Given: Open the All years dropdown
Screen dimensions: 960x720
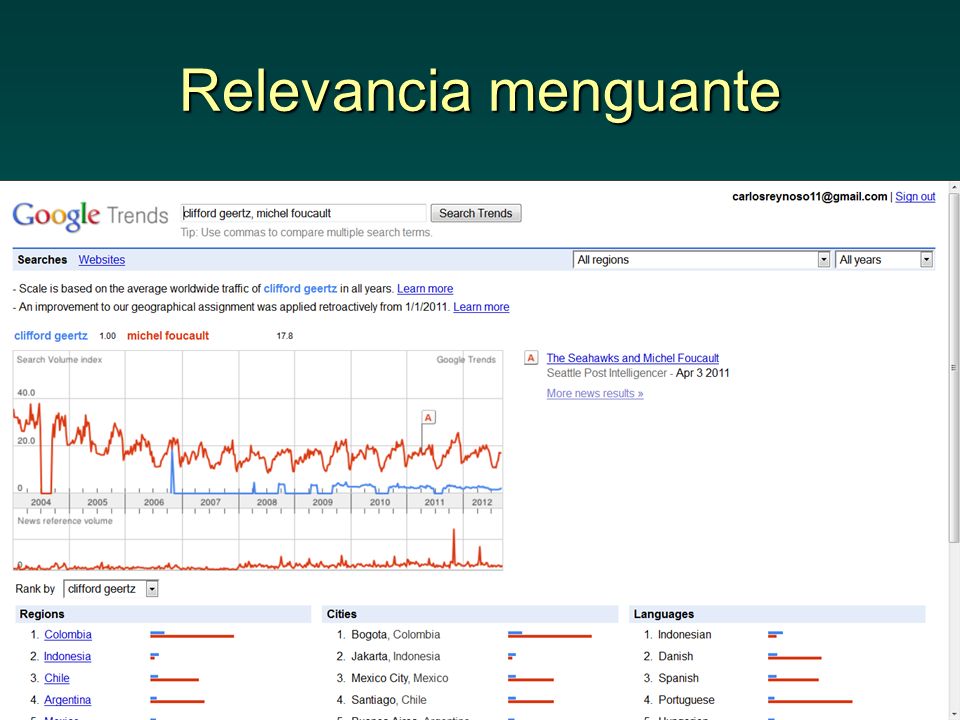Looking at the screenshot, I should coord(883,260).
